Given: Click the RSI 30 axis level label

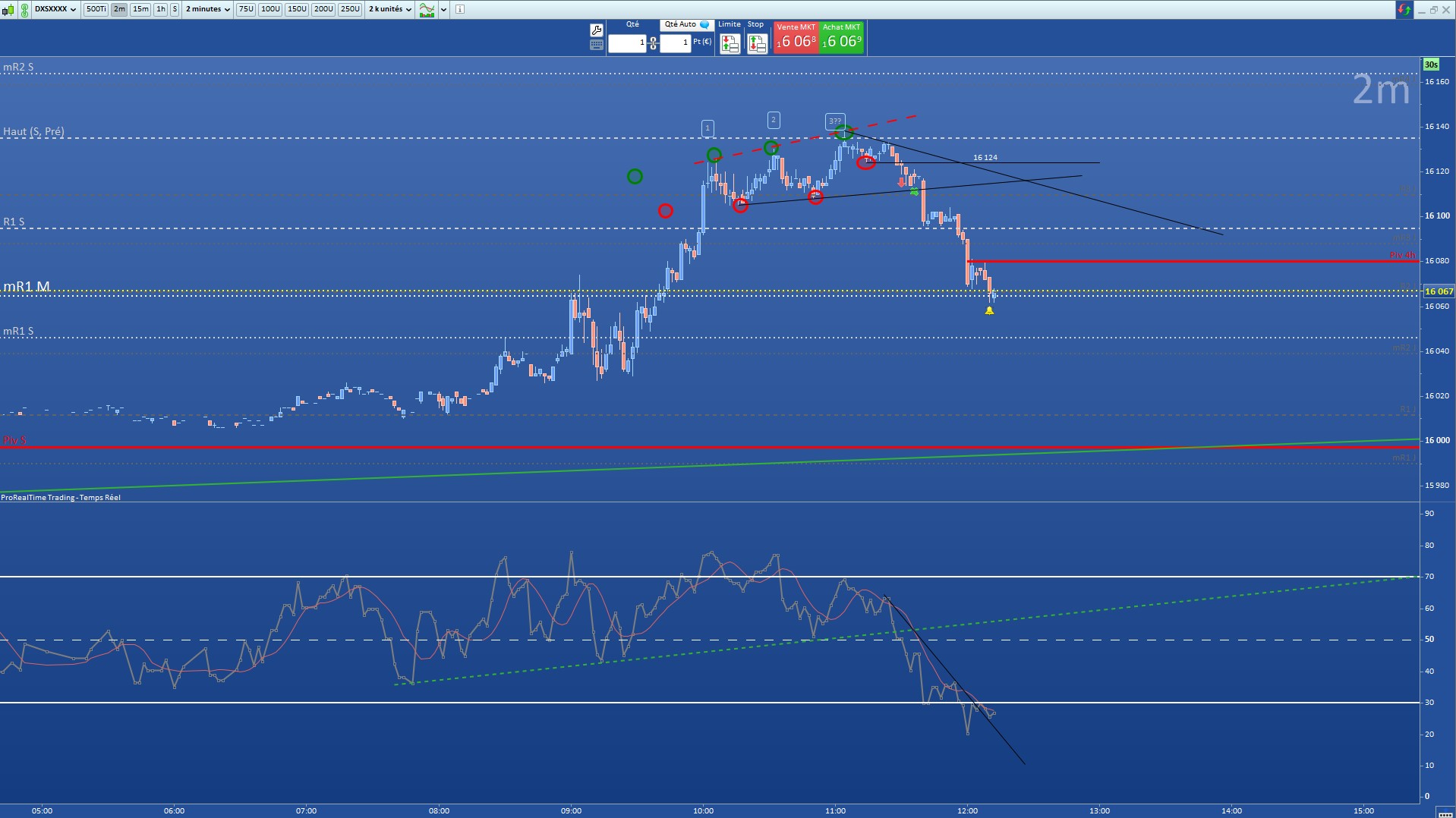Looking at the screenshot, I should click(x=1429, y=703).
